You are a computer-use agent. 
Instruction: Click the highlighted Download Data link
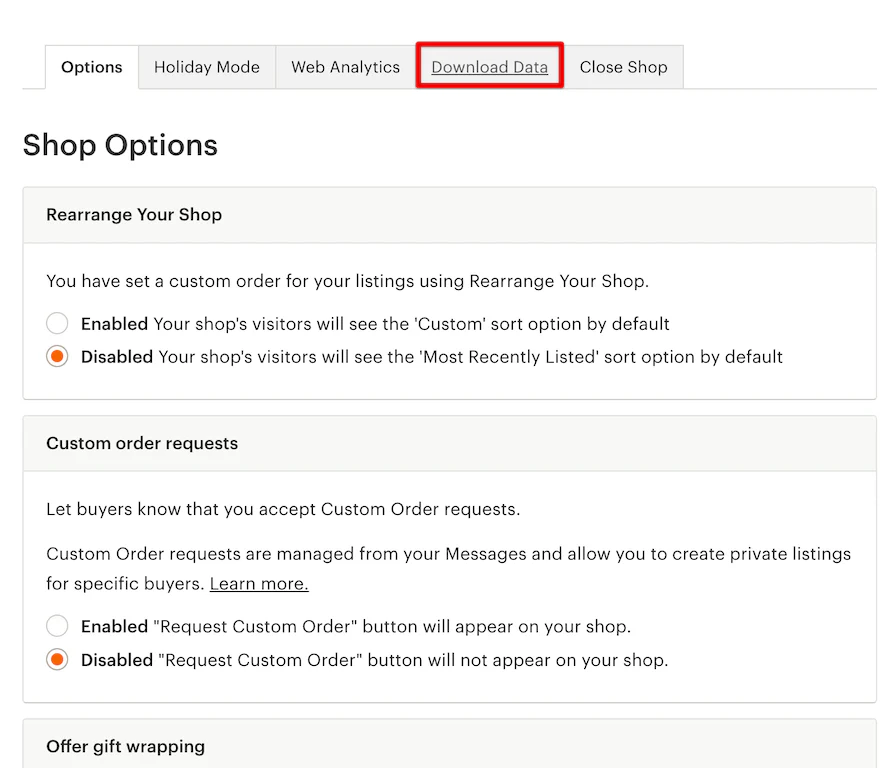[489, 67]
